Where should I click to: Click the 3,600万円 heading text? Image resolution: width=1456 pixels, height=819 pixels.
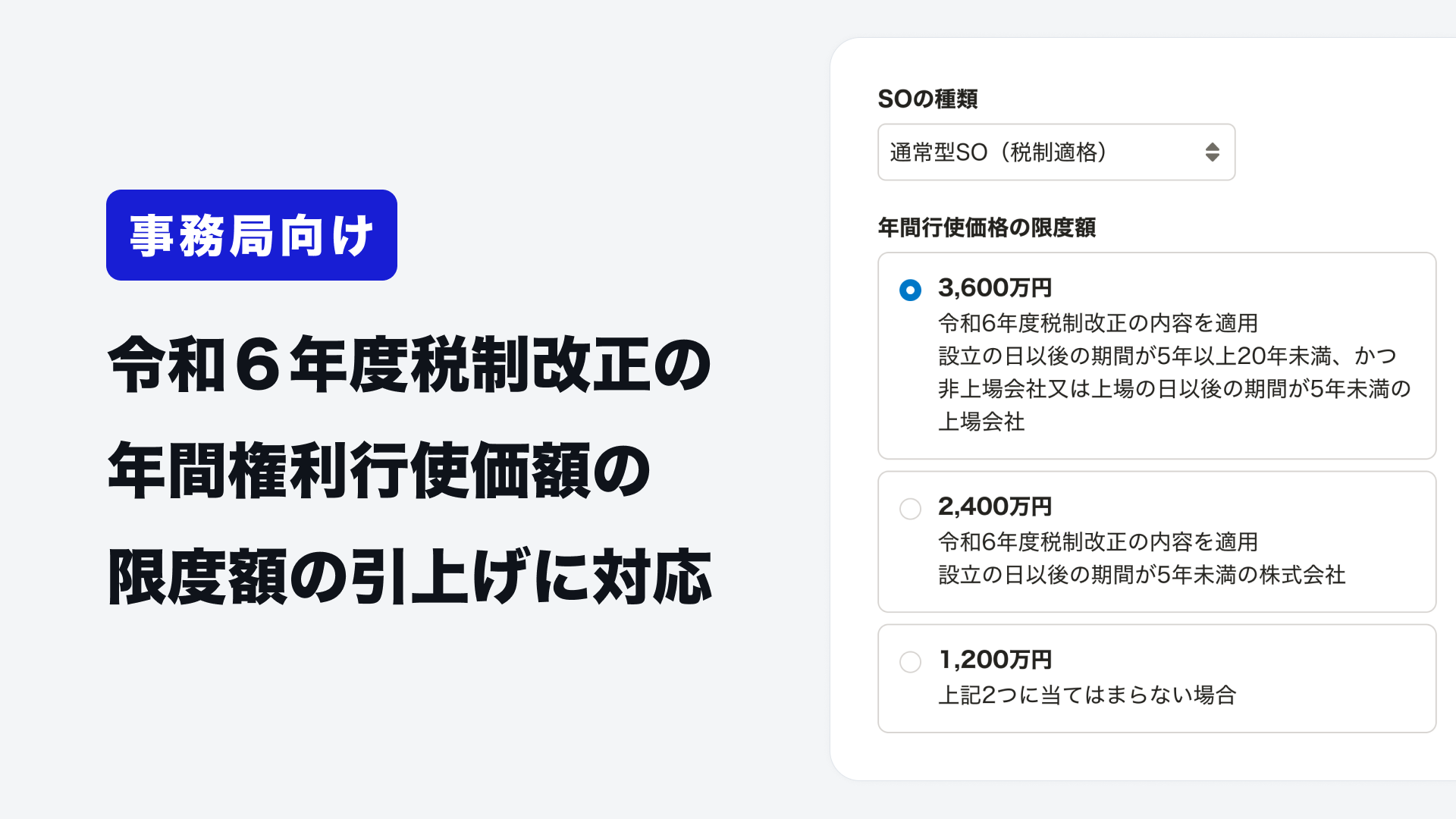[995, 287]
